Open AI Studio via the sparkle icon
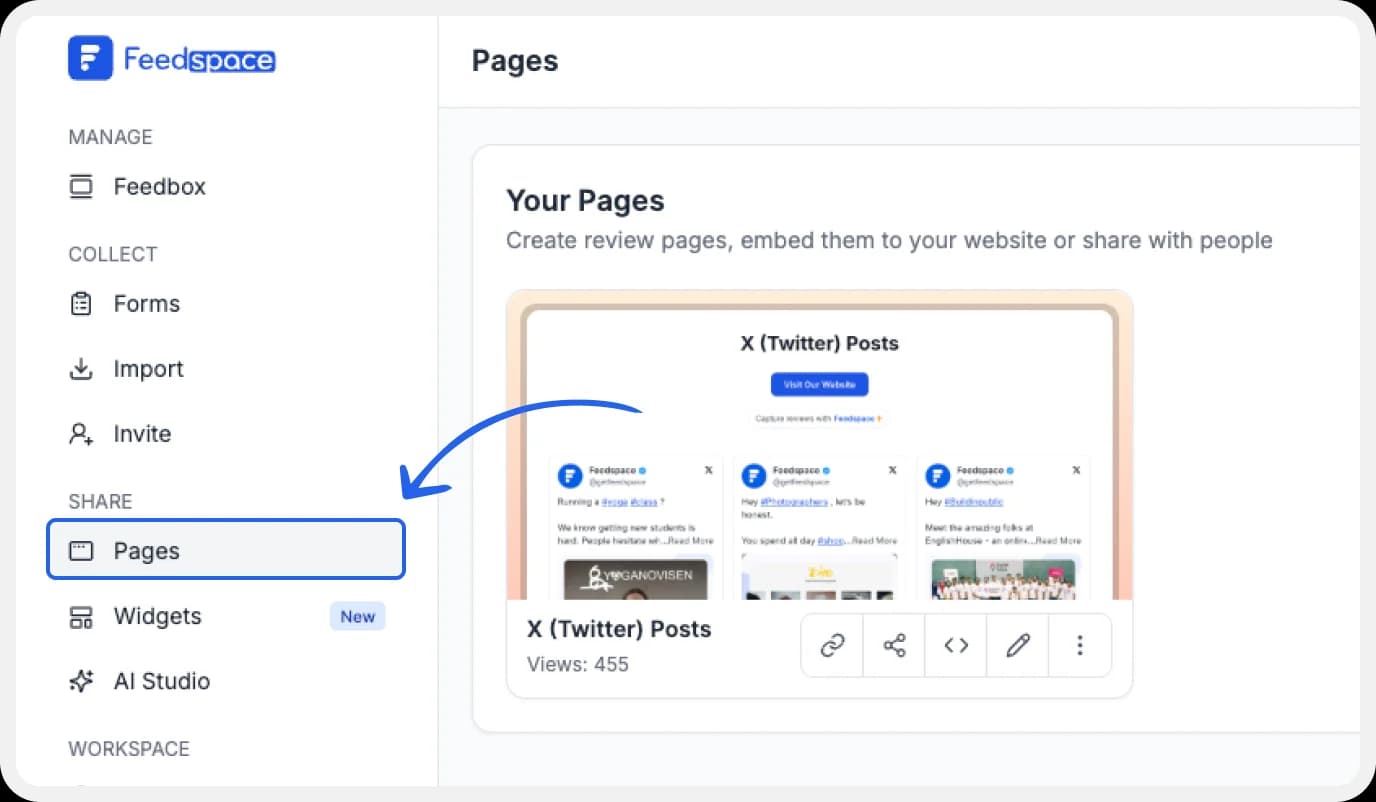Image resolution: width=1376 pixels, height=802 pixels. (80, 681)
